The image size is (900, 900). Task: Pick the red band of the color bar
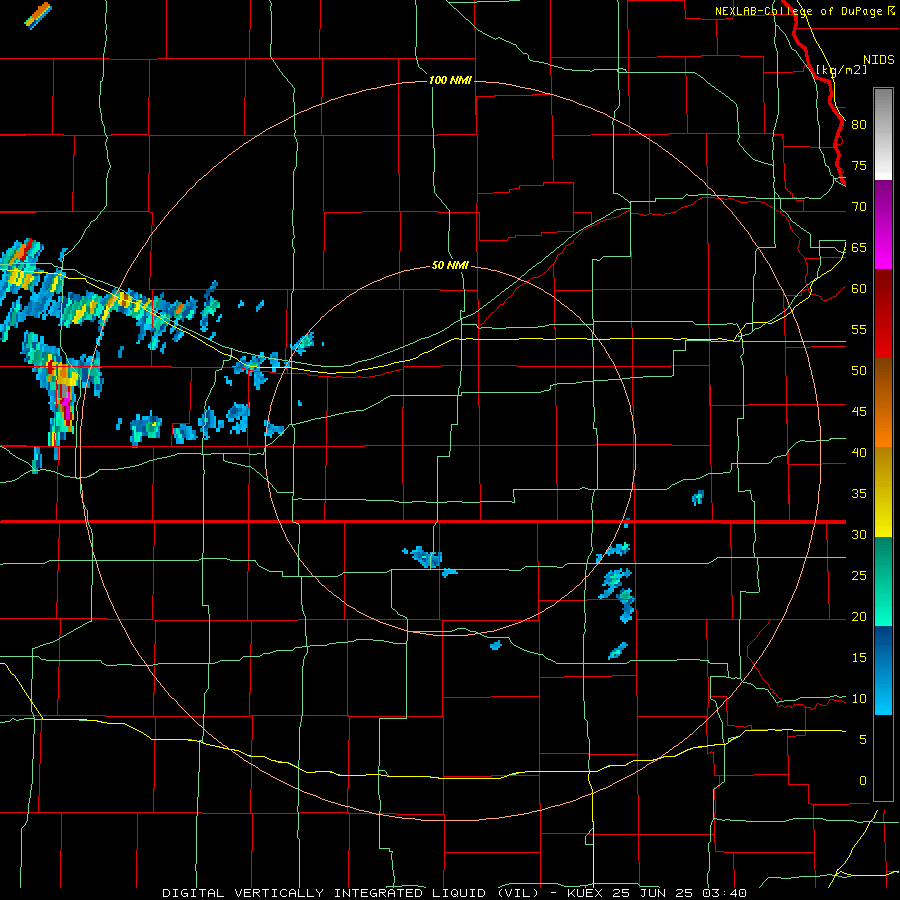point(883,314)
